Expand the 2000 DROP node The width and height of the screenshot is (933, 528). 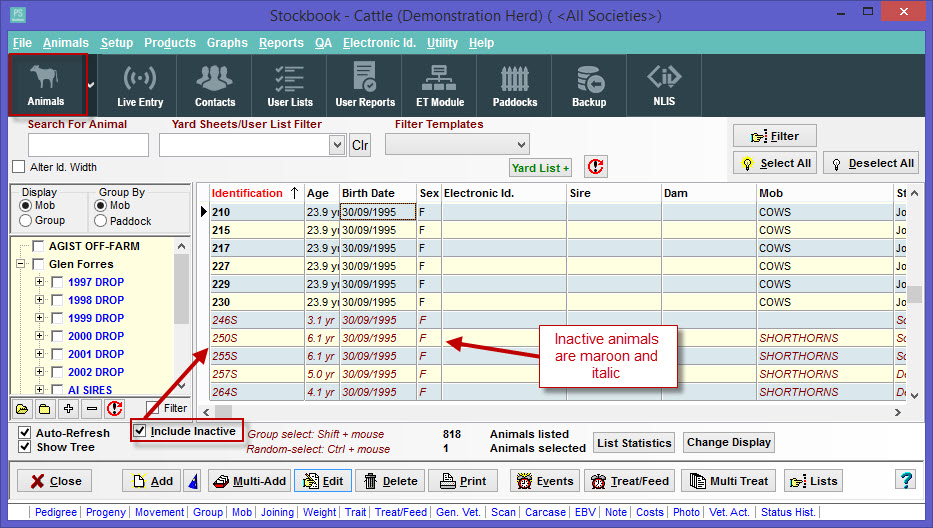pos(39,336)
